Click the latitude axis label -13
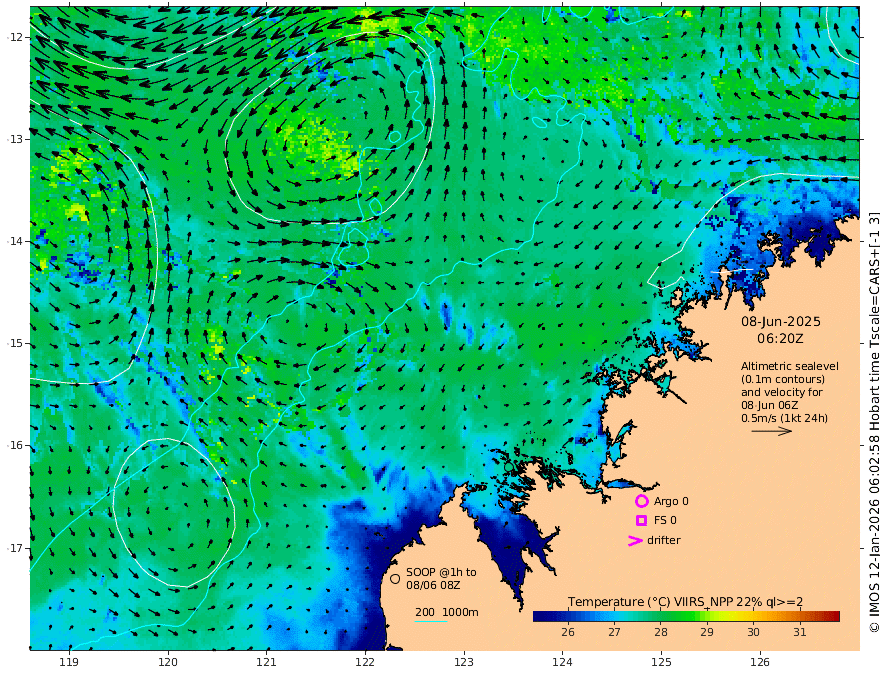 pos(15,139)
